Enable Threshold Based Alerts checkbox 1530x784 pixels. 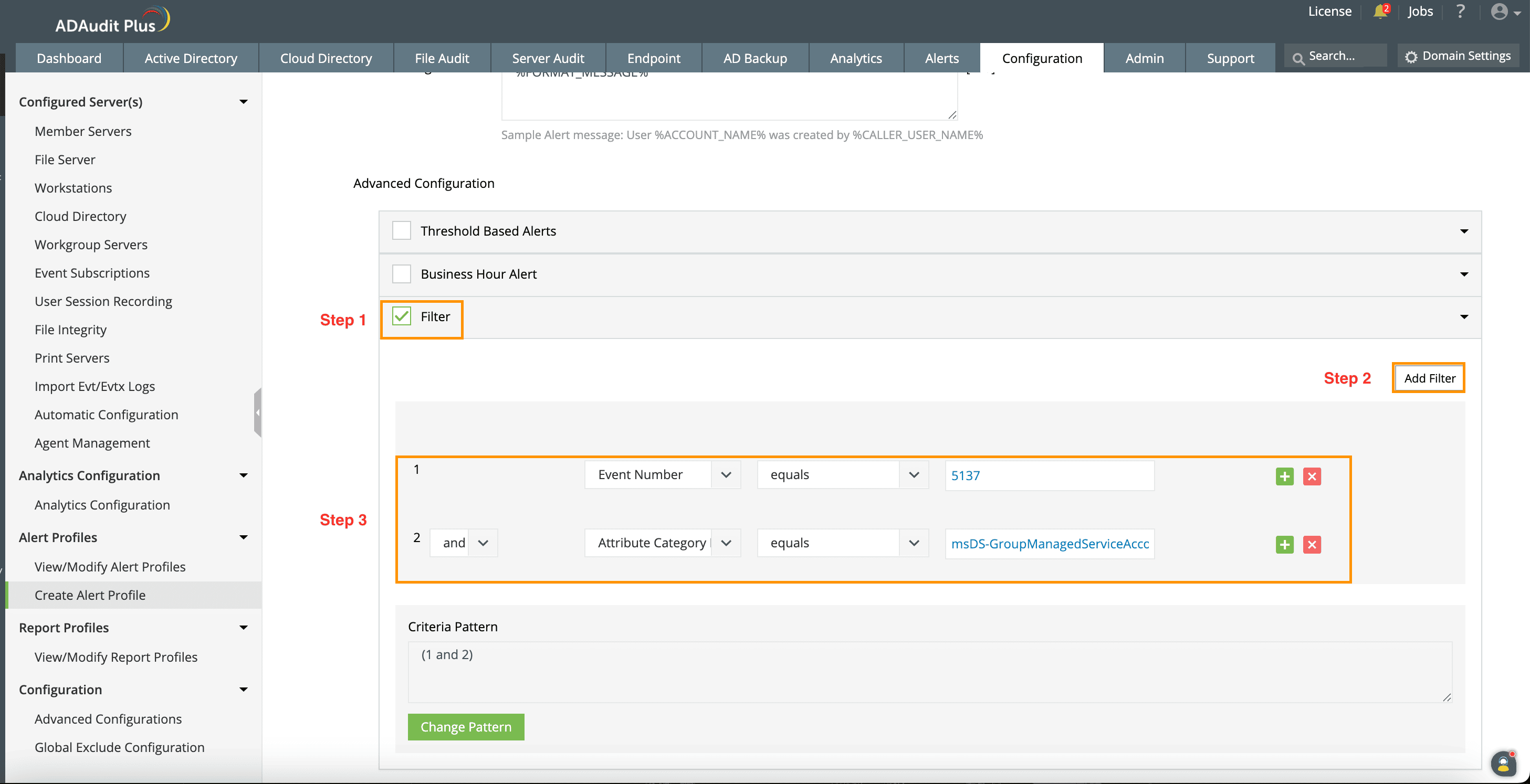[402, 231]
